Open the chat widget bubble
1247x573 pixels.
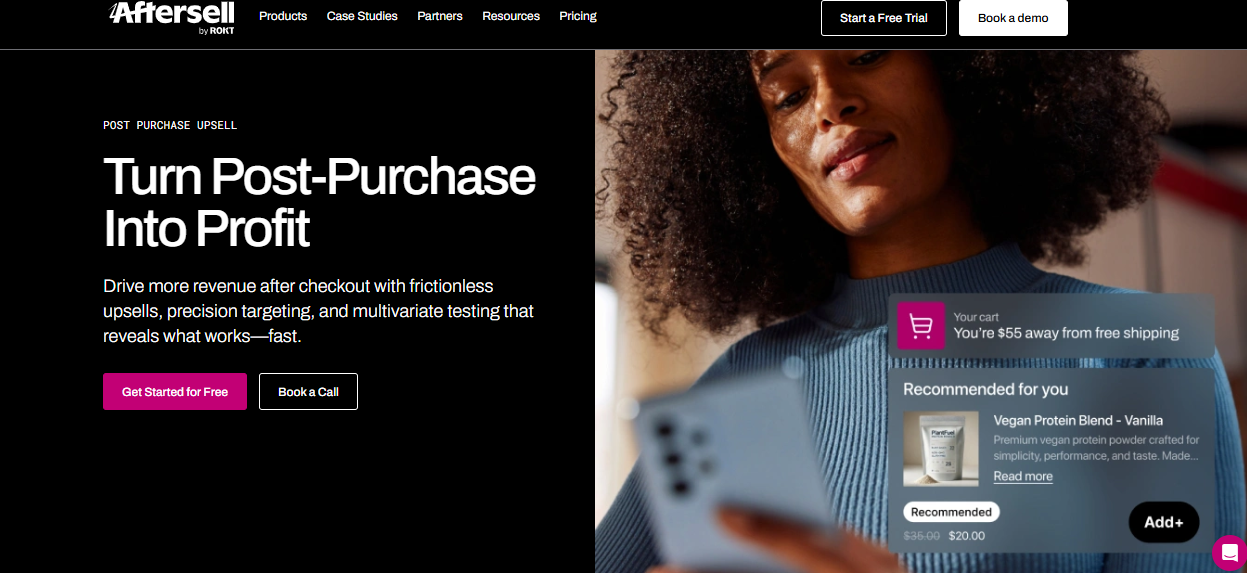[x=1229, y=553]
